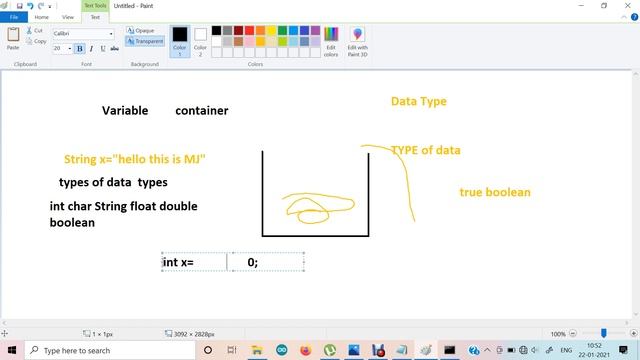Viewport: 640px width, 360px height.
Task: Redo the last undone action
Action: (41, 6)
